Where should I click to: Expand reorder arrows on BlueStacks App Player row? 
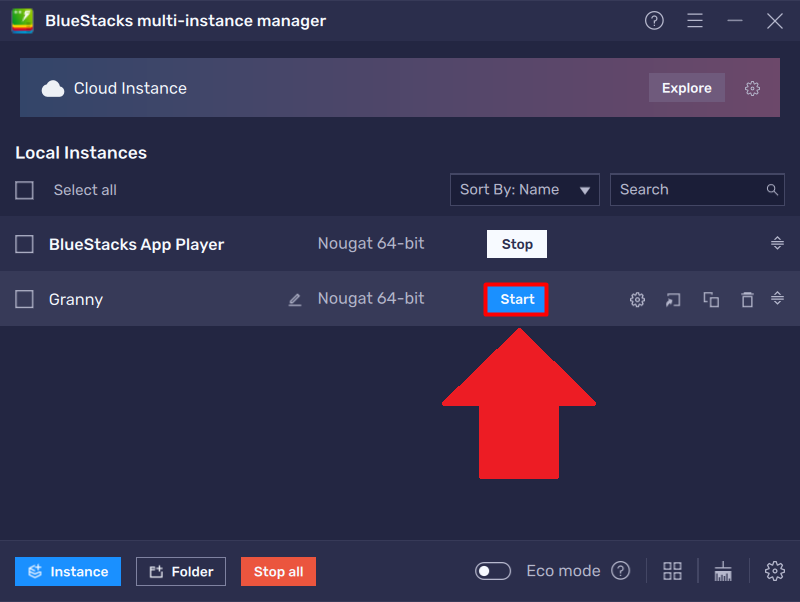(x=778, y=243)
